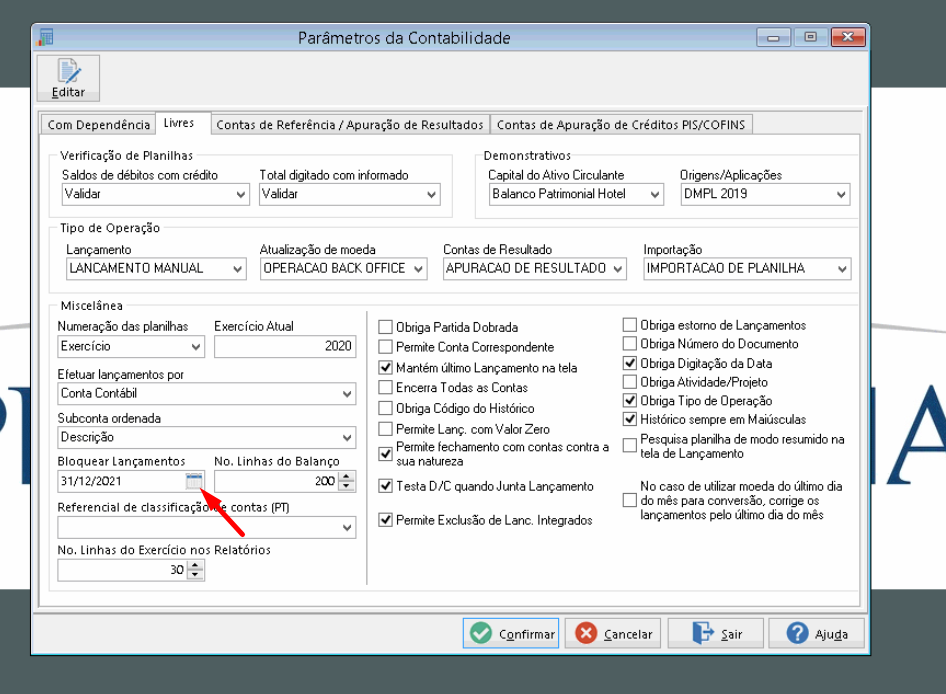Select the Livres tab
The width and height of the screenshot is (946, 694).
click(179, 123)
